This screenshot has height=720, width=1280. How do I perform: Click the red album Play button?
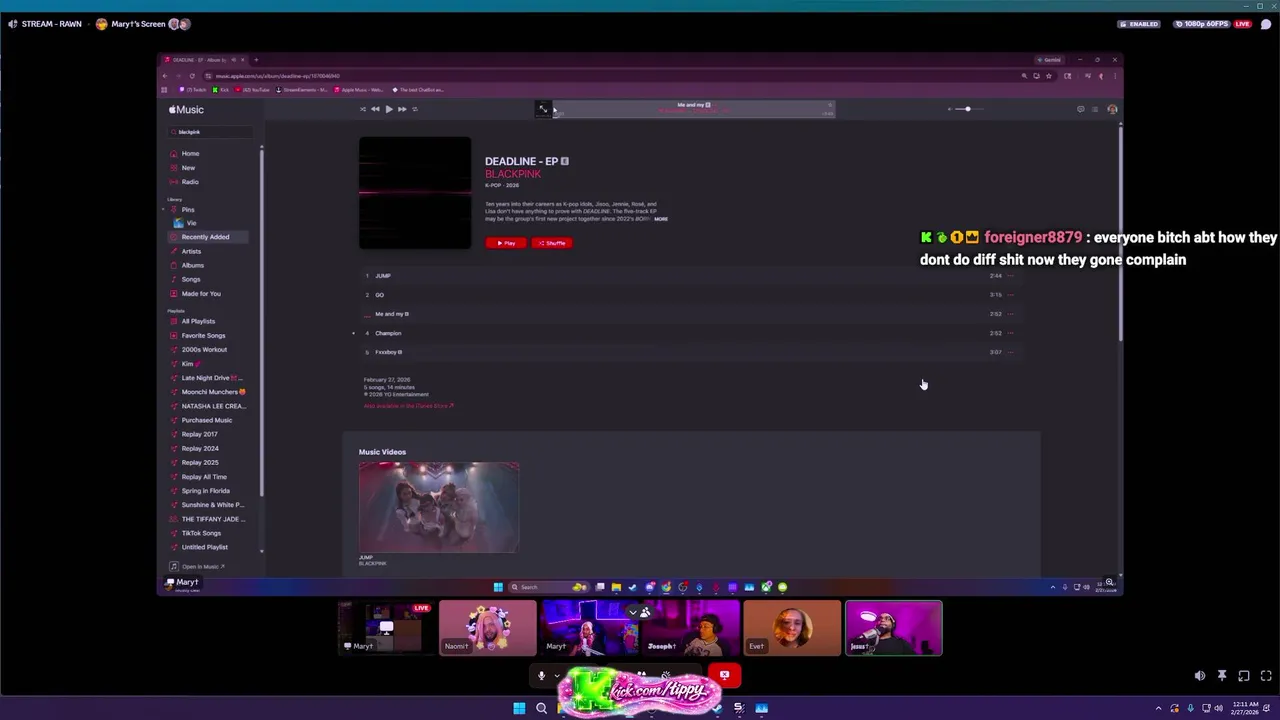pos(506,243)
